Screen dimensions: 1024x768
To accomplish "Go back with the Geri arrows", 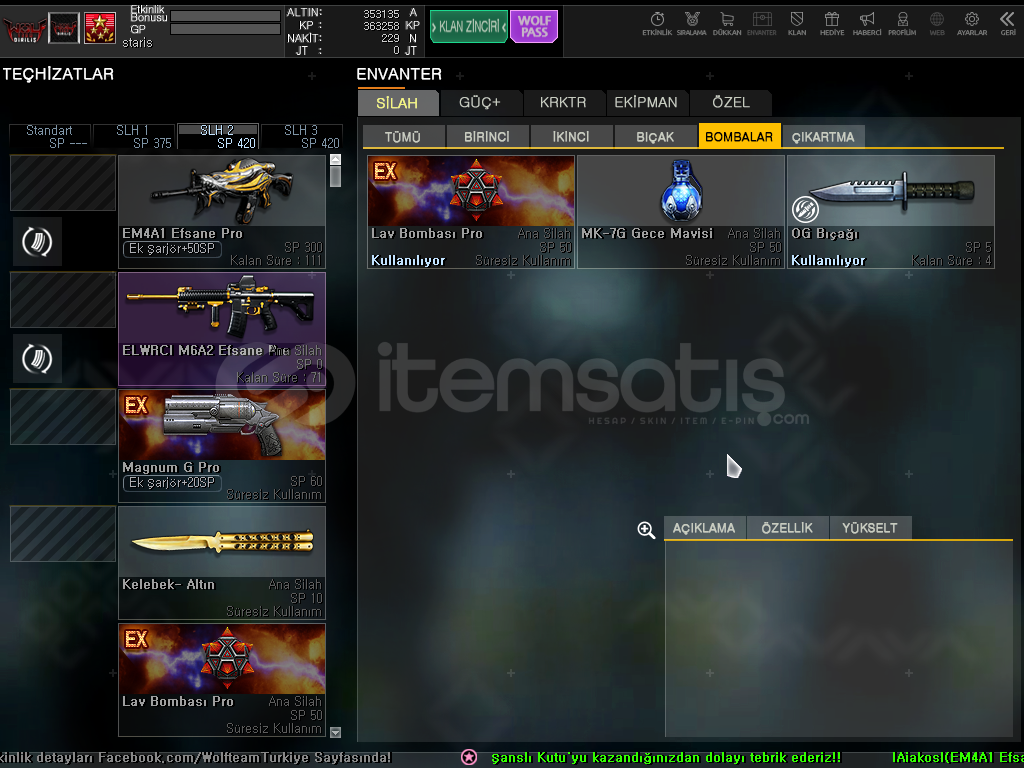I will point(1007,22).
